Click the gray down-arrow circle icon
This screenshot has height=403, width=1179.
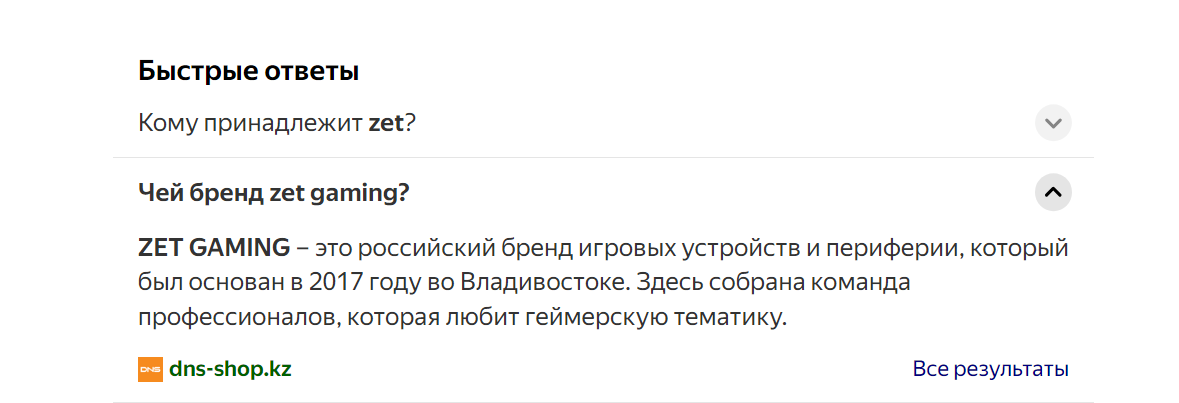pos(1053,123)
